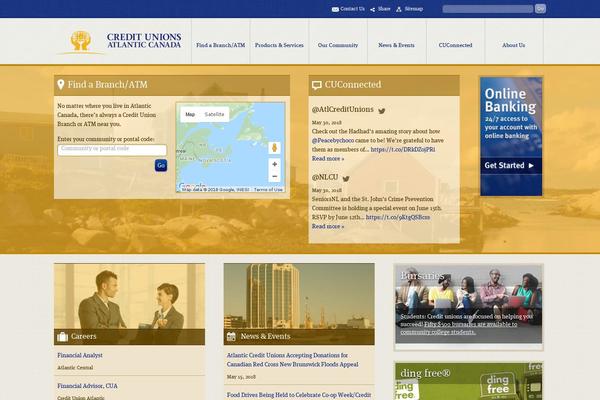Click the Contact Us envelope icon
Viewport: 600px width, 400px height.
(335, 9)
